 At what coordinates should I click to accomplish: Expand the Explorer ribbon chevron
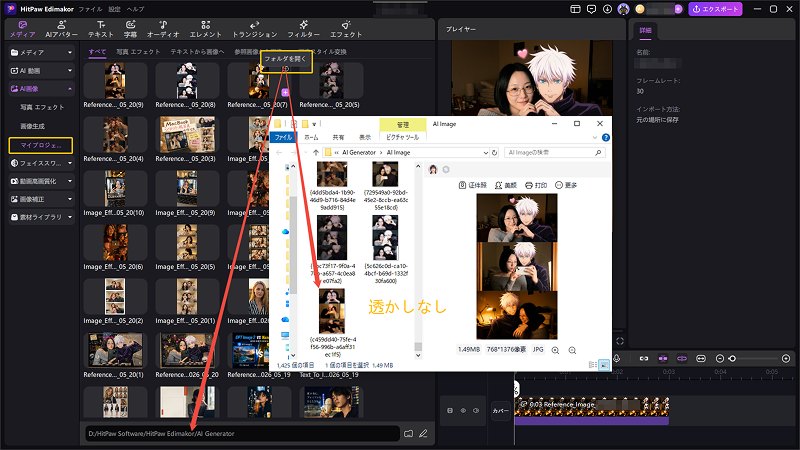coord(594,137)
